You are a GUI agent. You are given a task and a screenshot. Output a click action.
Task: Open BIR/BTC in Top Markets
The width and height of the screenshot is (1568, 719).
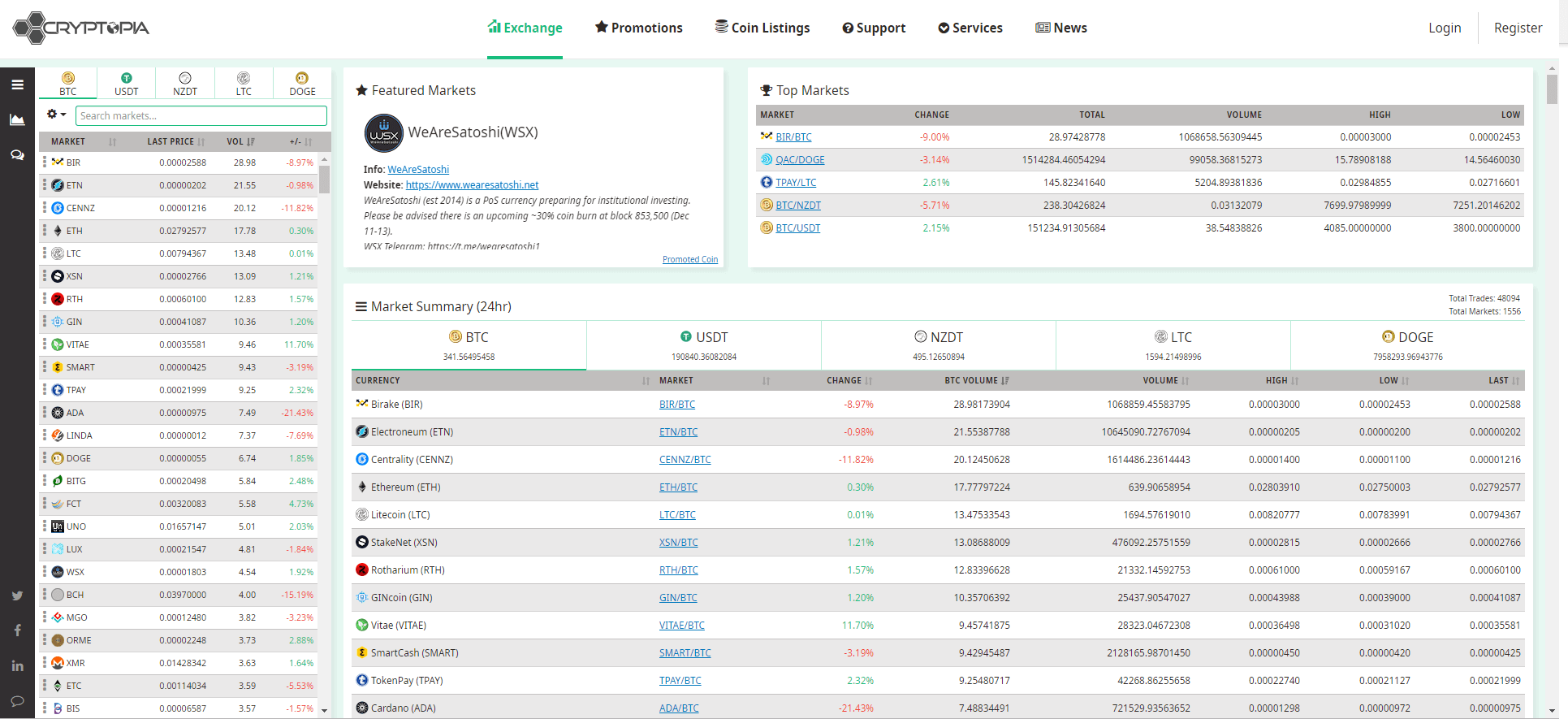click(793, 137)
